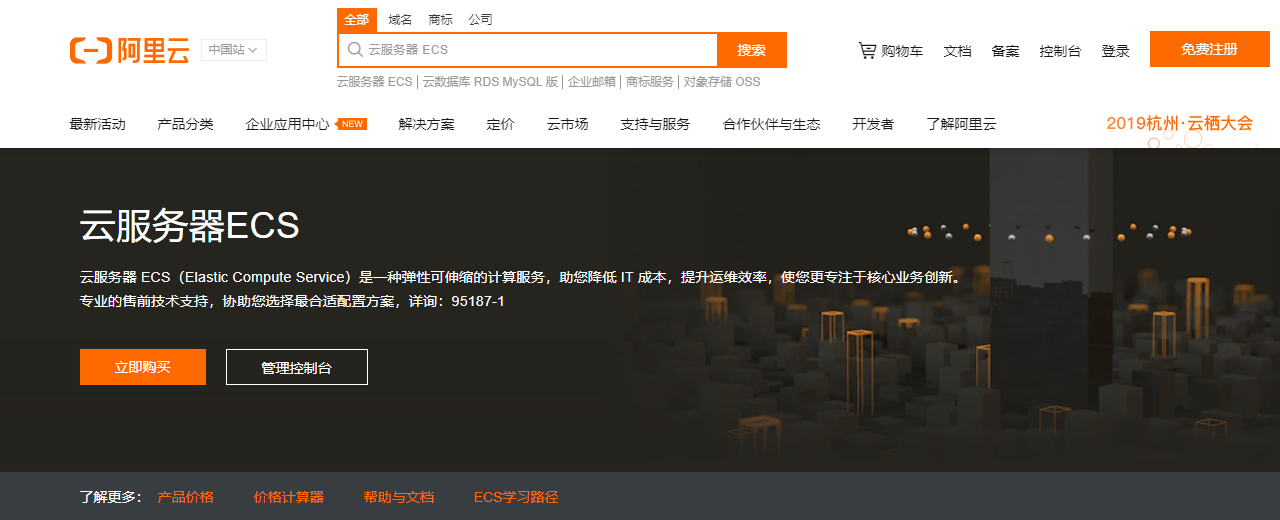
Task: Open the 帮助与文档 link
Action: (399, 497)
